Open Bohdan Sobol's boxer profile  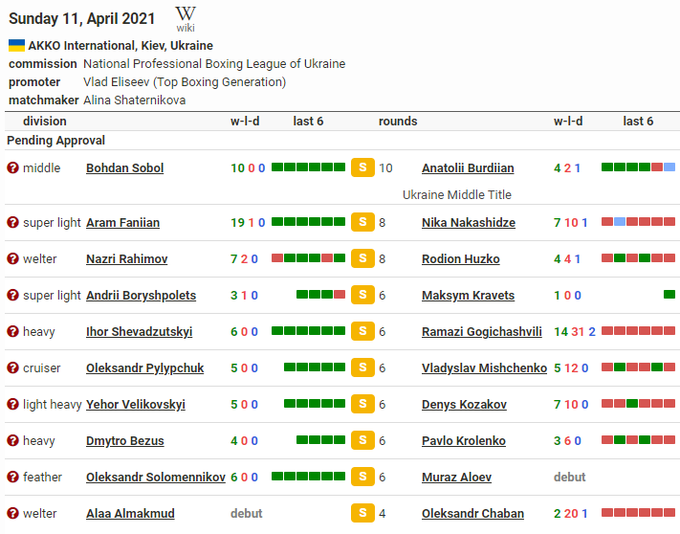tap(125, 168)
